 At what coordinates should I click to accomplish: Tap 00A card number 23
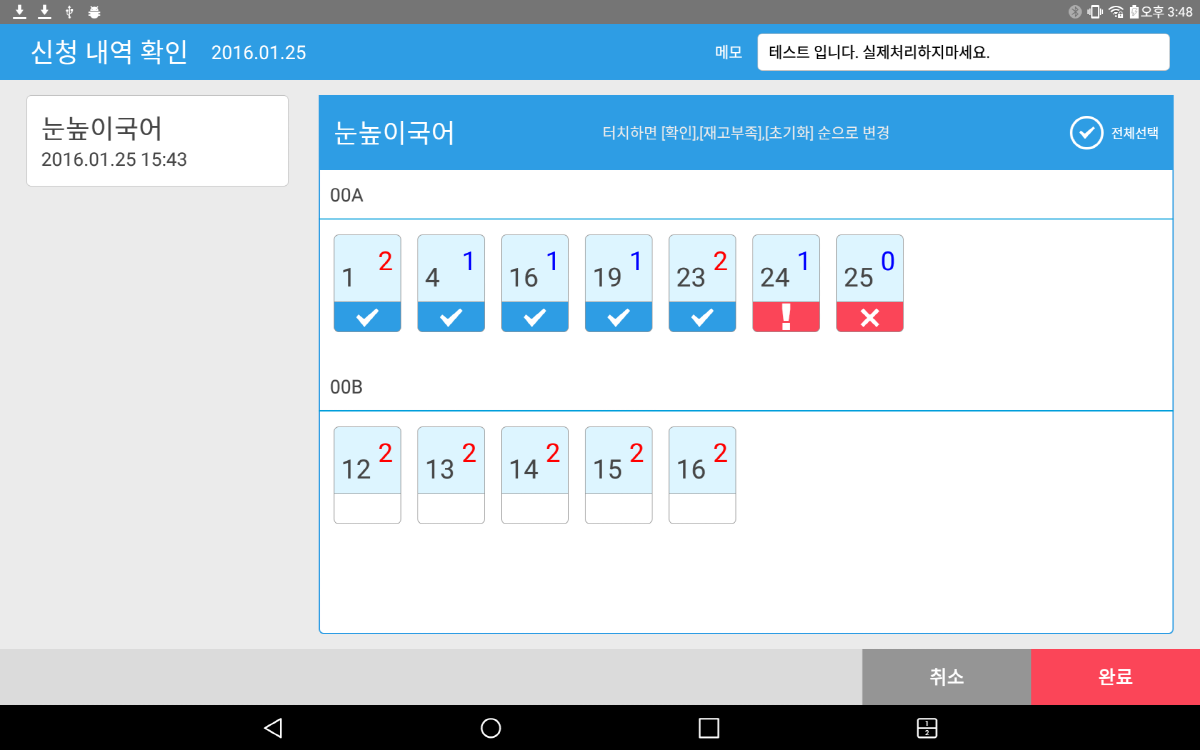click(x=702, y=283)
